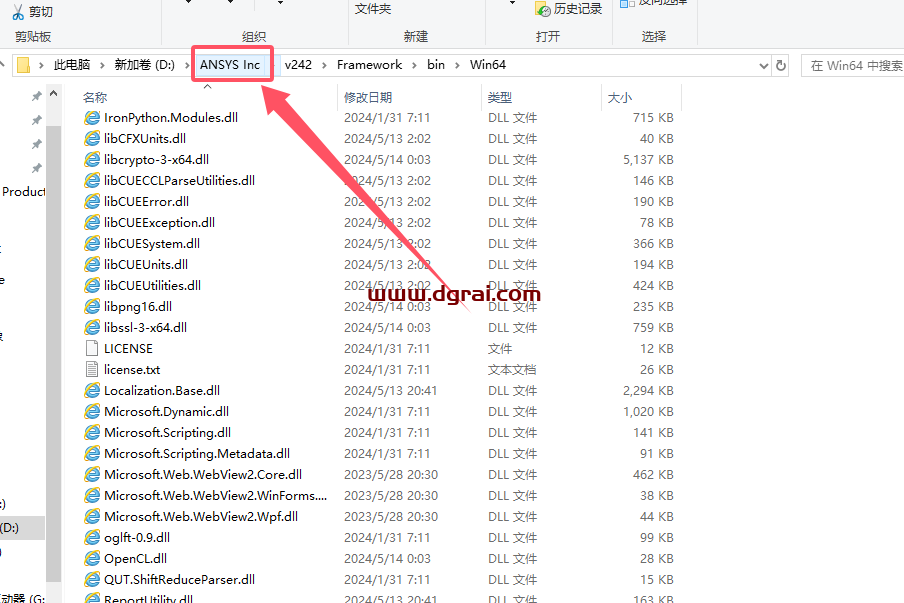
Task: Sort files by 名称 column header
Action: point(95,97)
